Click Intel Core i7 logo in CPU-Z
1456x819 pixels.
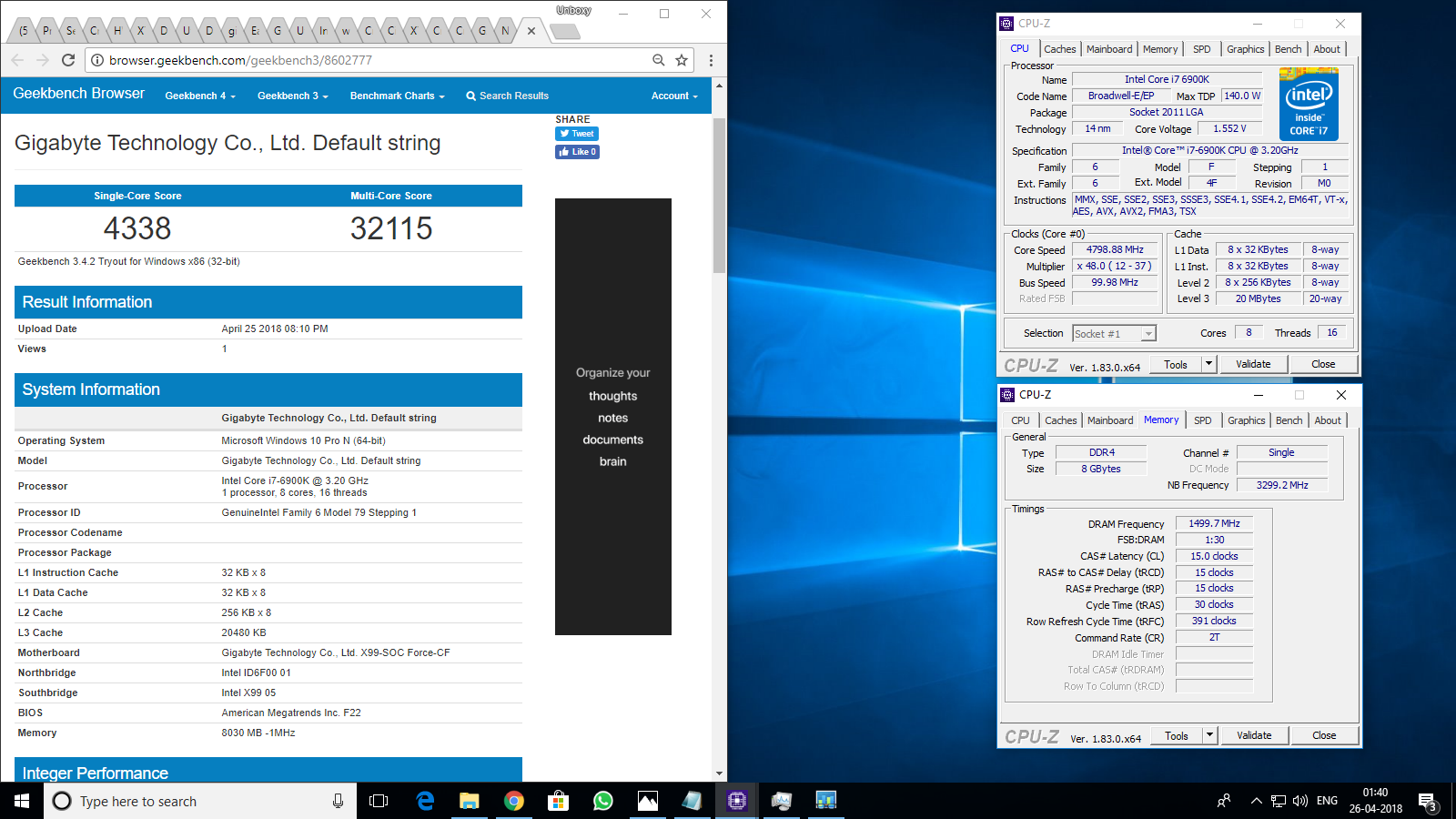(x=1309, y=104)
